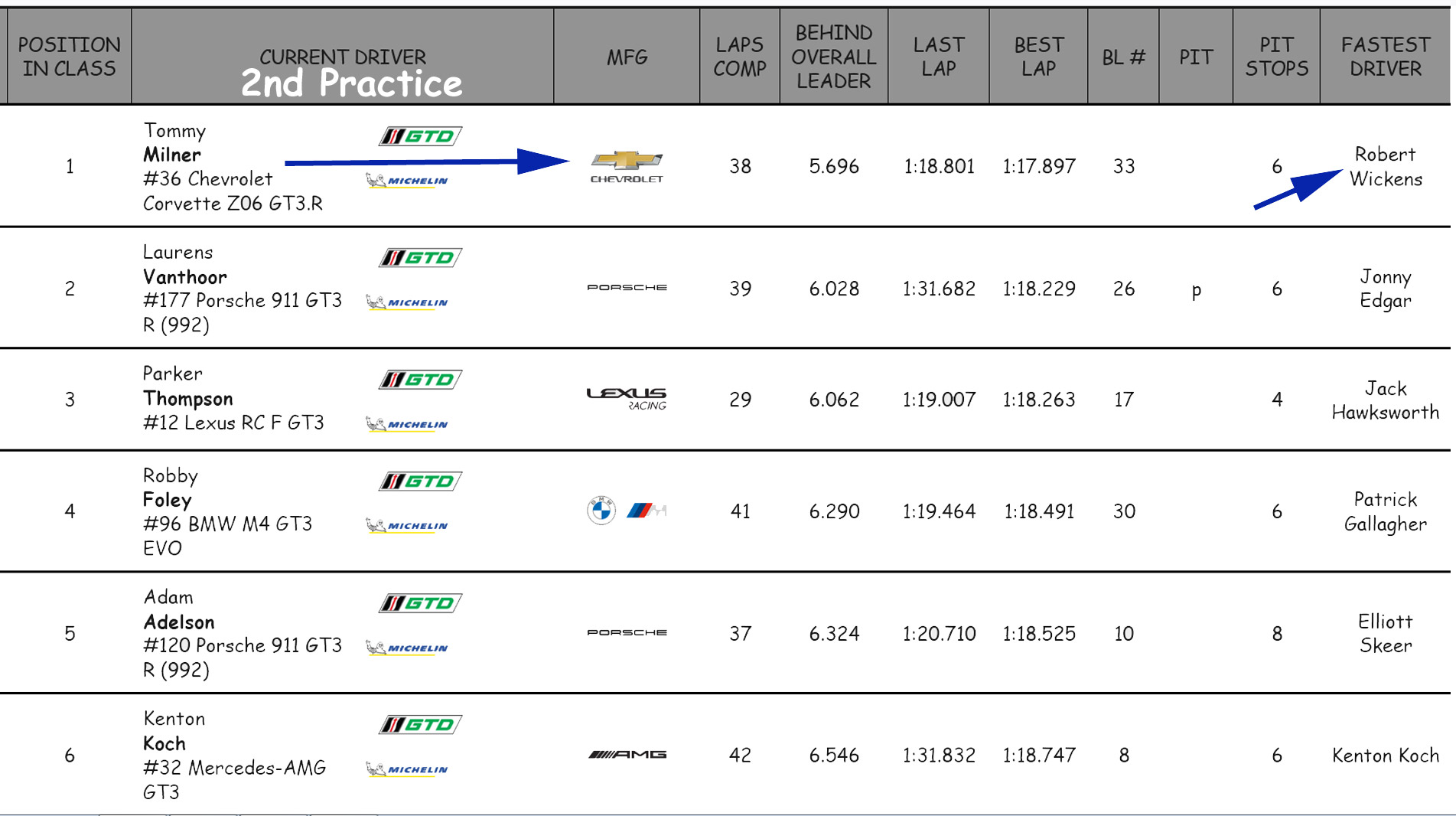Screen dimensions: 1456x816
Task: Select driver name Parker Thompson
Action: point(187,387)
